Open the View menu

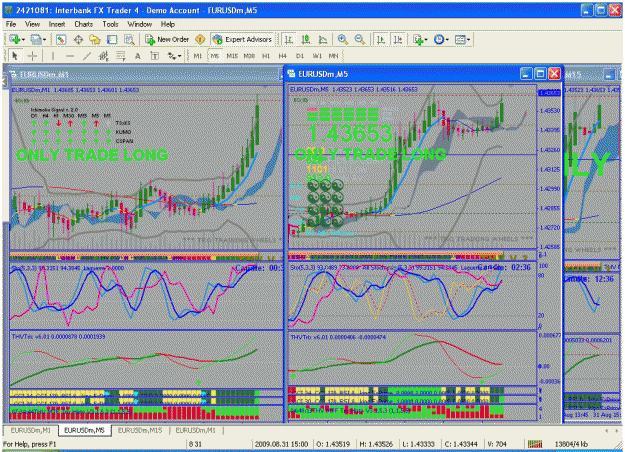(32, 24)
